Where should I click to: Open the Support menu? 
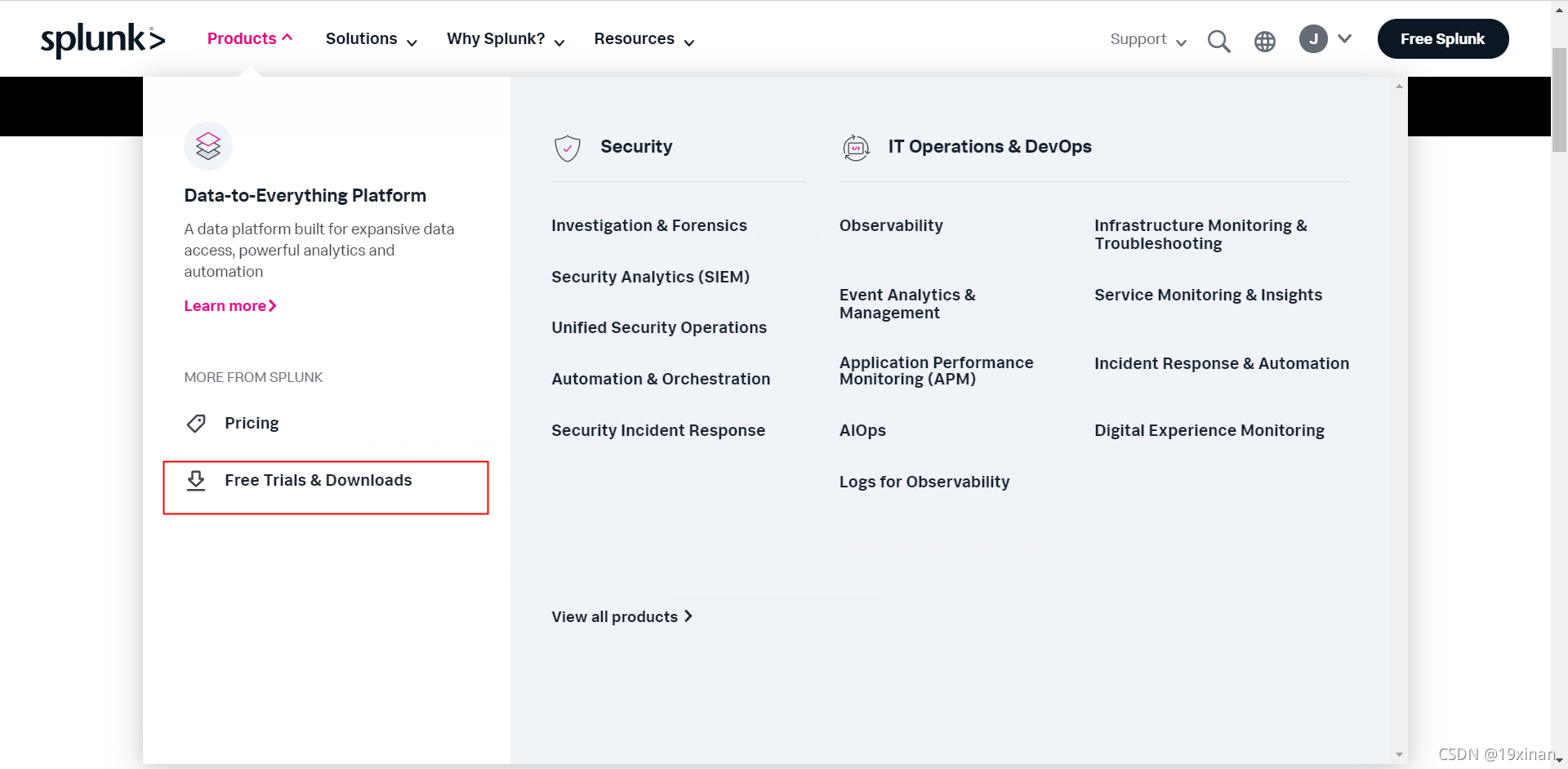click(x=1148, y=39)
